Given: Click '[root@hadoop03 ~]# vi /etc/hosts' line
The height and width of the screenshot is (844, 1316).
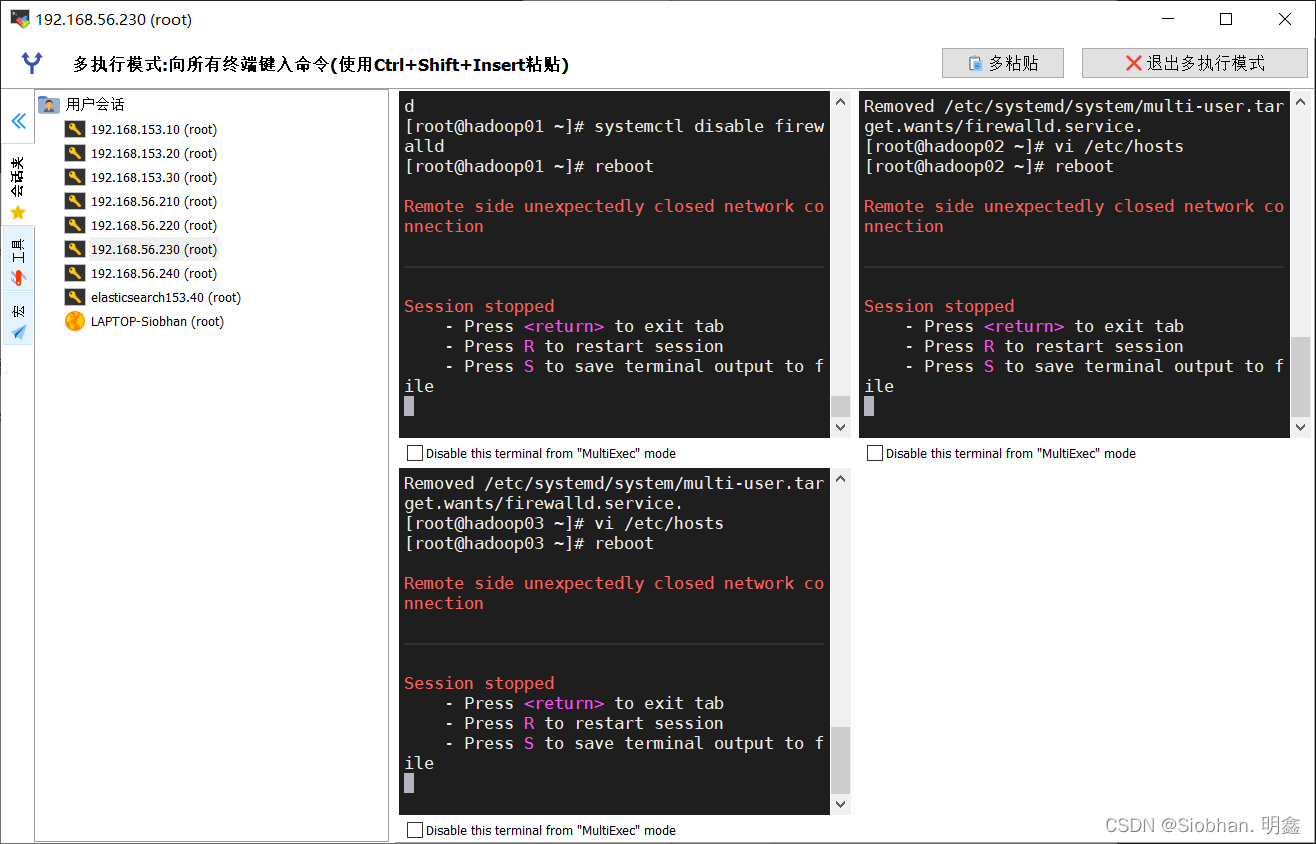Looking at the screenshot, I should (x=564, y=523).
